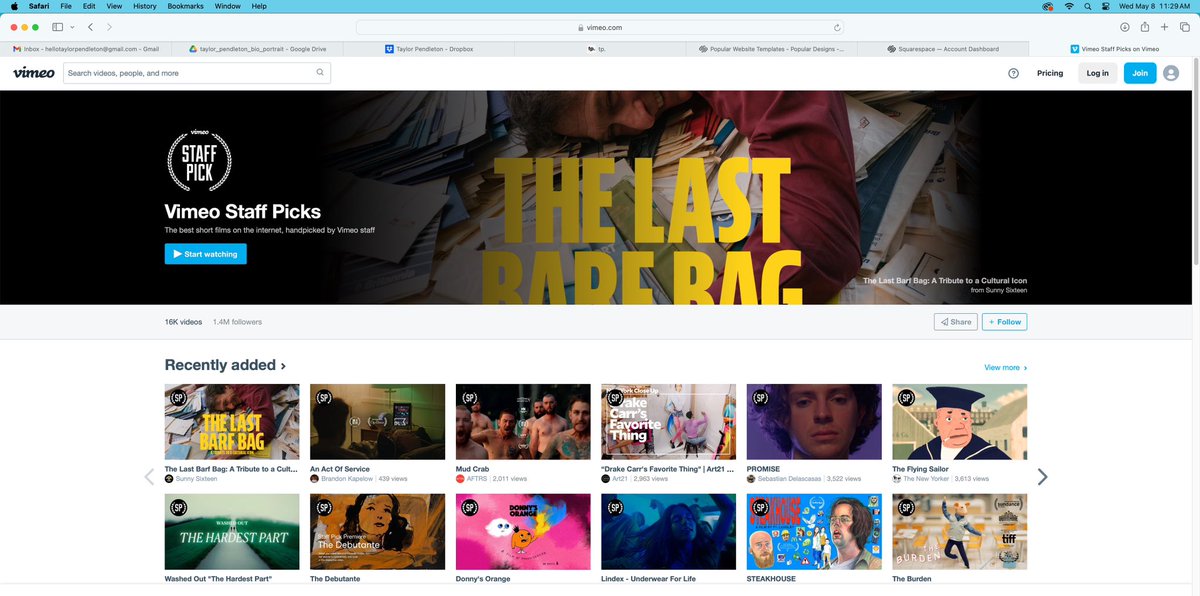Expand the sidebar options dropdown chevron

[72, 27]
